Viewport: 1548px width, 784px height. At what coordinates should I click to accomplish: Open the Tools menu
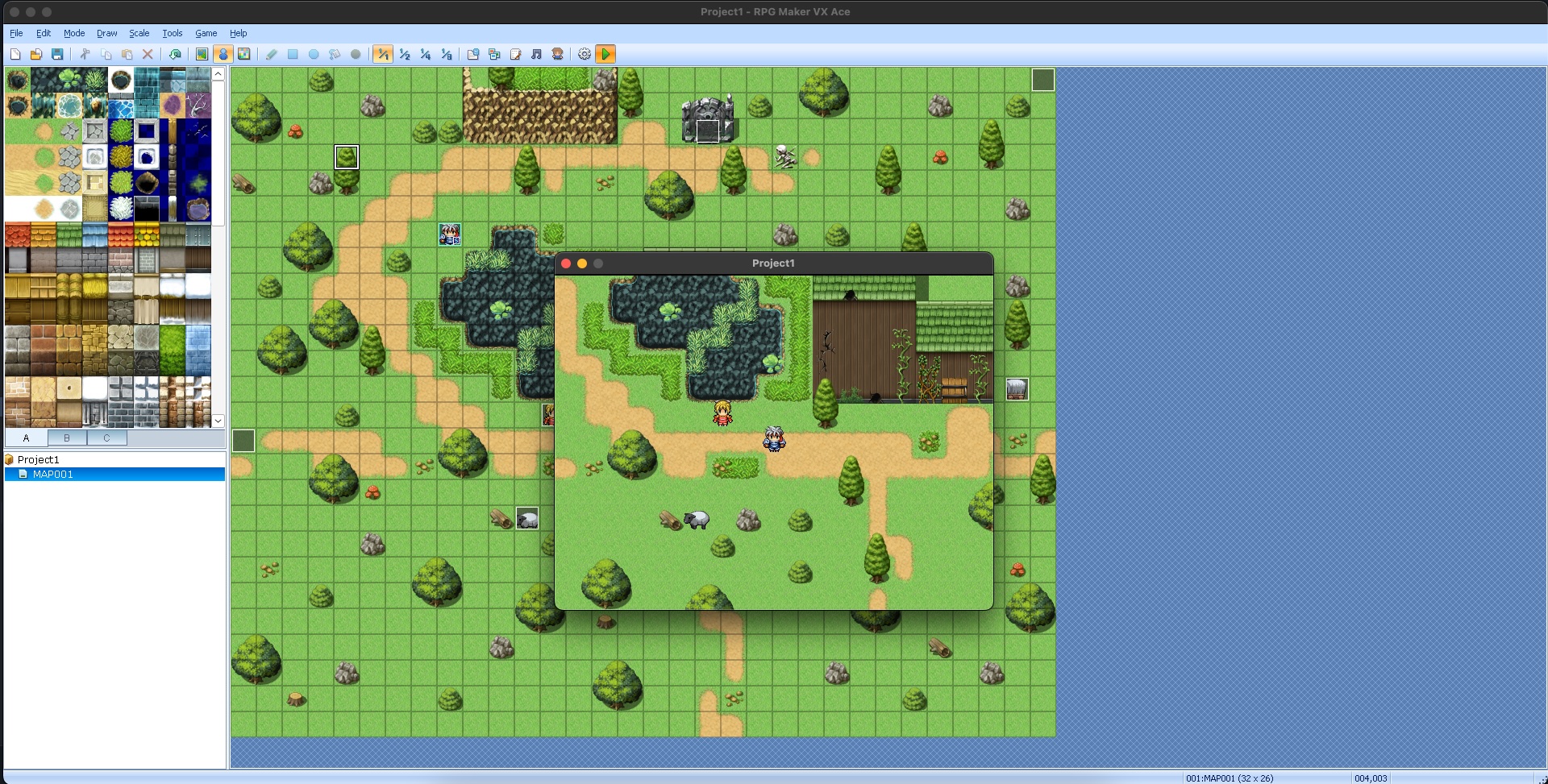tap(172, 33)
